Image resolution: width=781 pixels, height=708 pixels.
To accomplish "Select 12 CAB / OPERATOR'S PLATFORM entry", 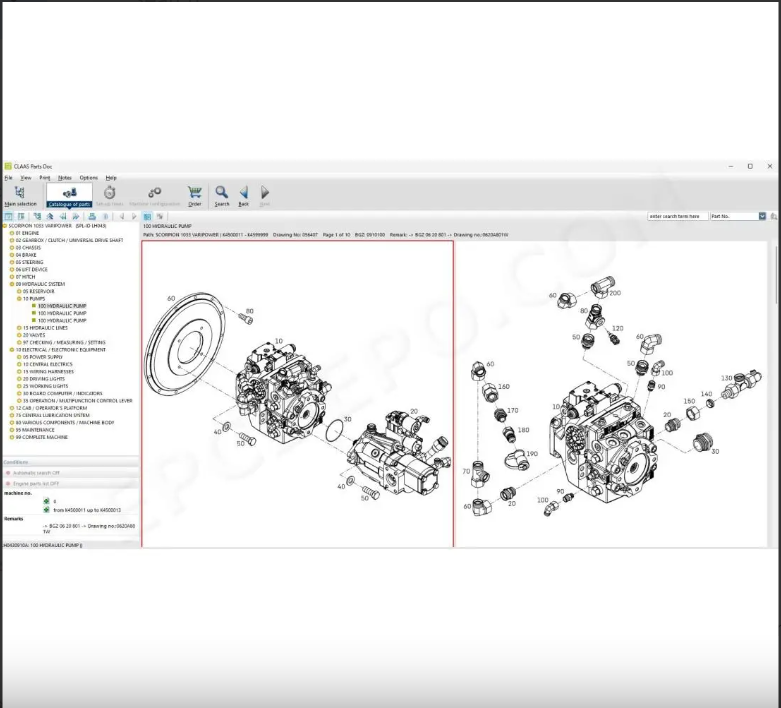I will (50, 408).
